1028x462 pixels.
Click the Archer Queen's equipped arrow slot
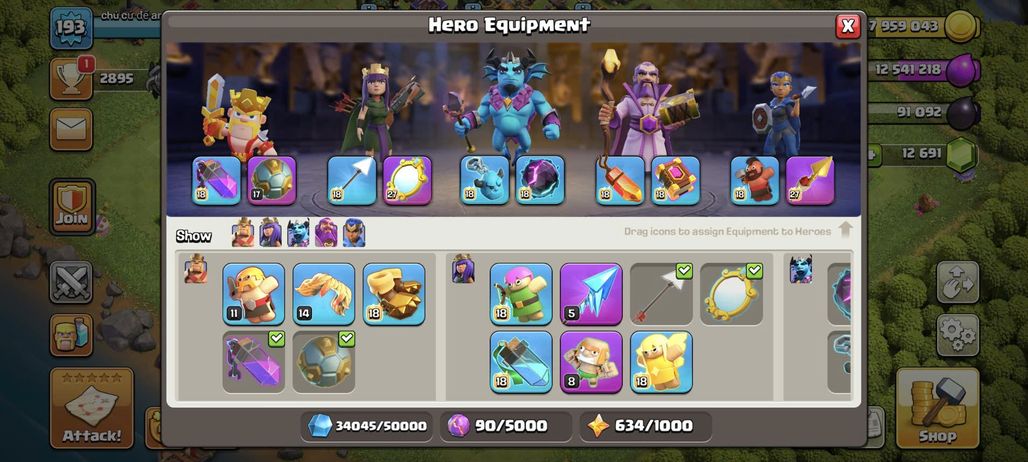[352, 180]
